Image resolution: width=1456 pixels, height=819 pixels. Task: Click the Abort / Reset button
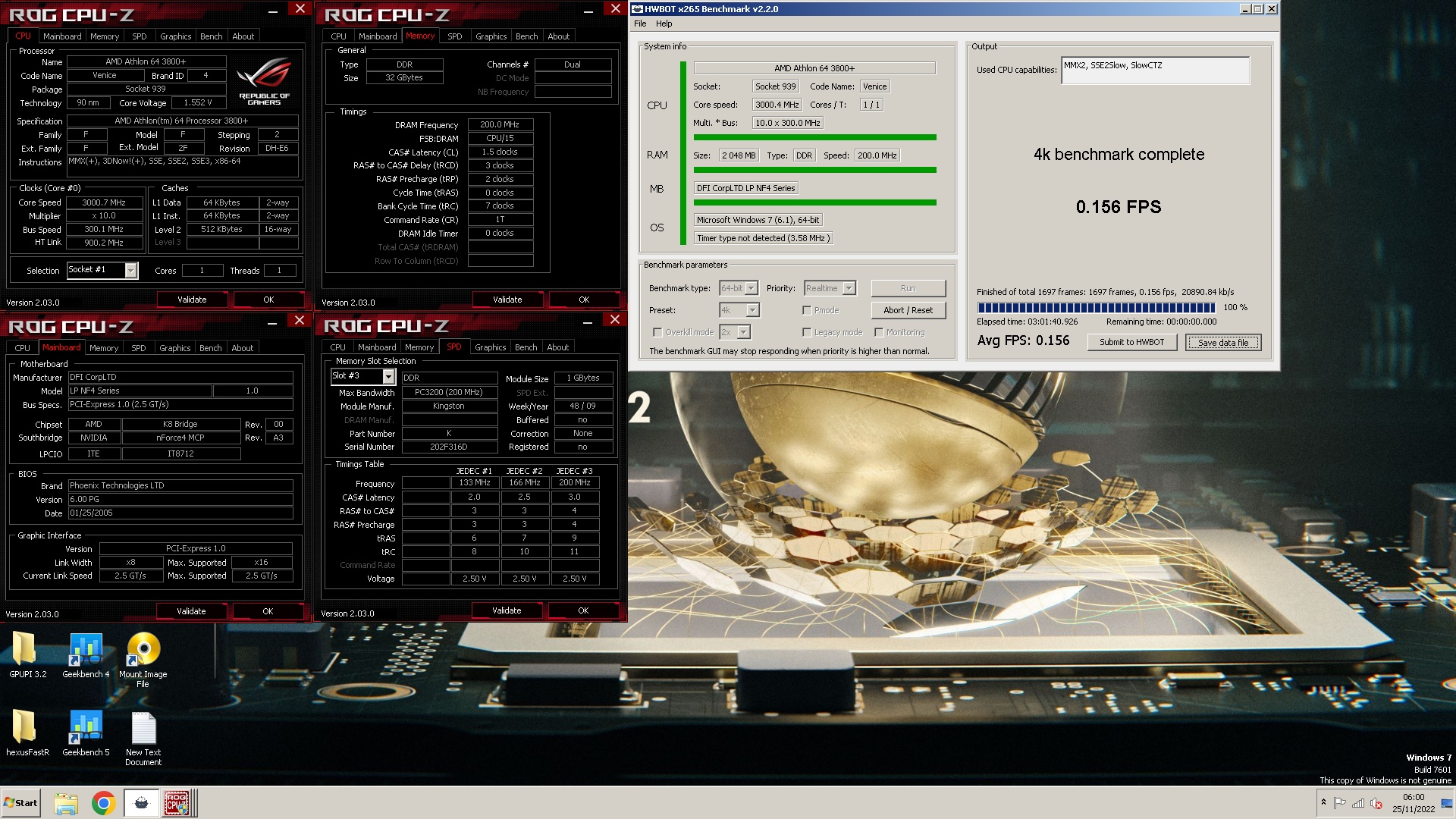point(908,310)
